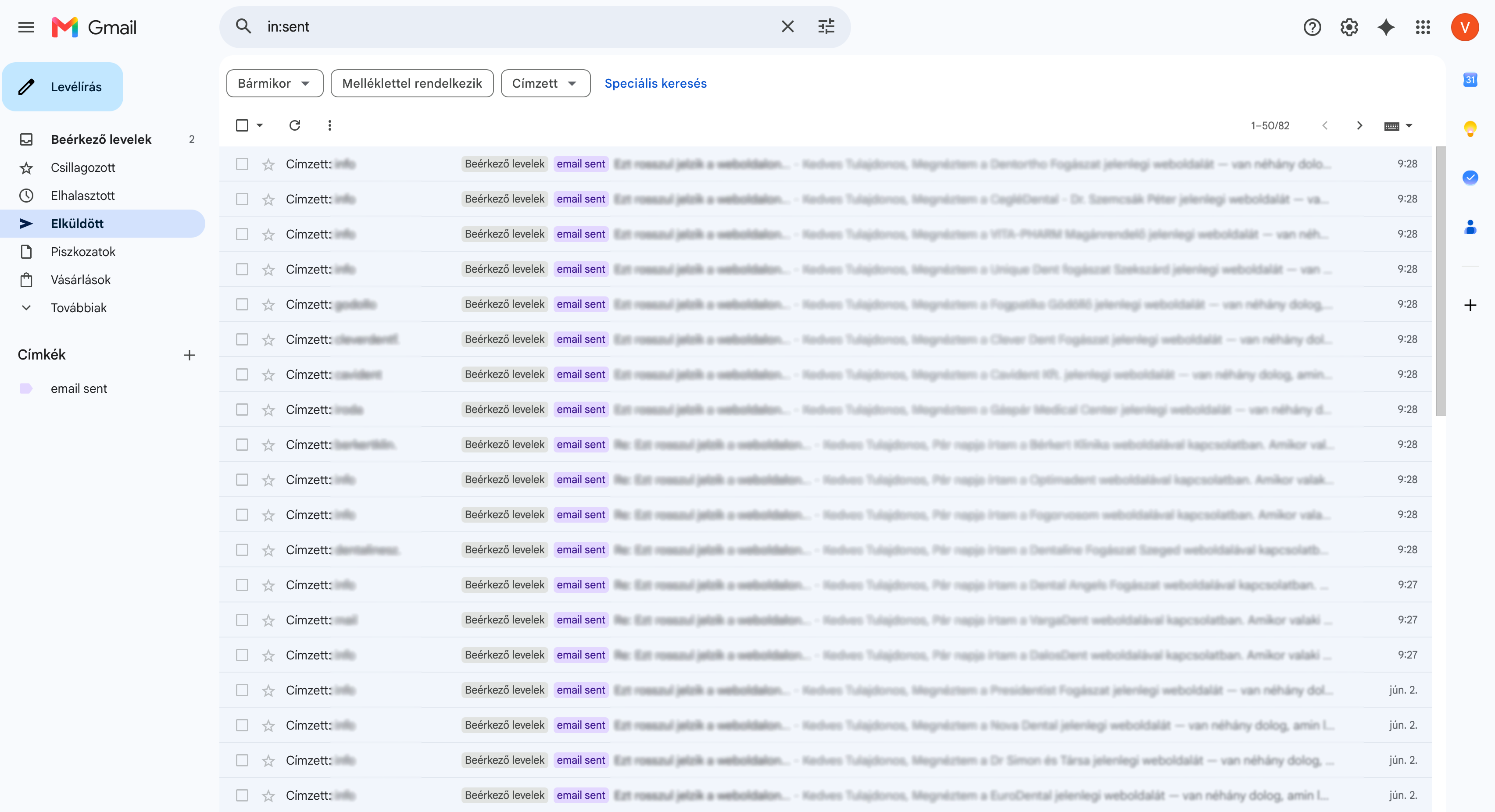The image size is (1495, 812).
Task: Click the email sent label color chip
Action: pos(25,388)
